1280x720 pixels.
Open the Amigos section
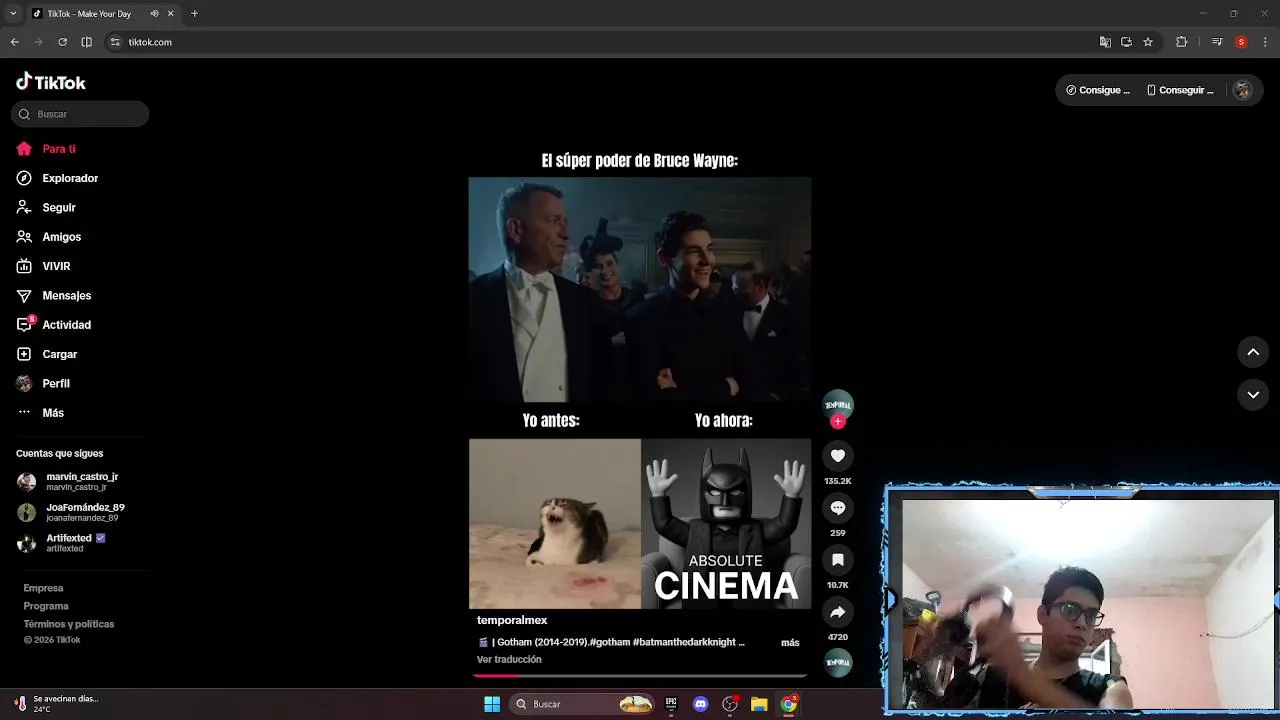point(49,237)
